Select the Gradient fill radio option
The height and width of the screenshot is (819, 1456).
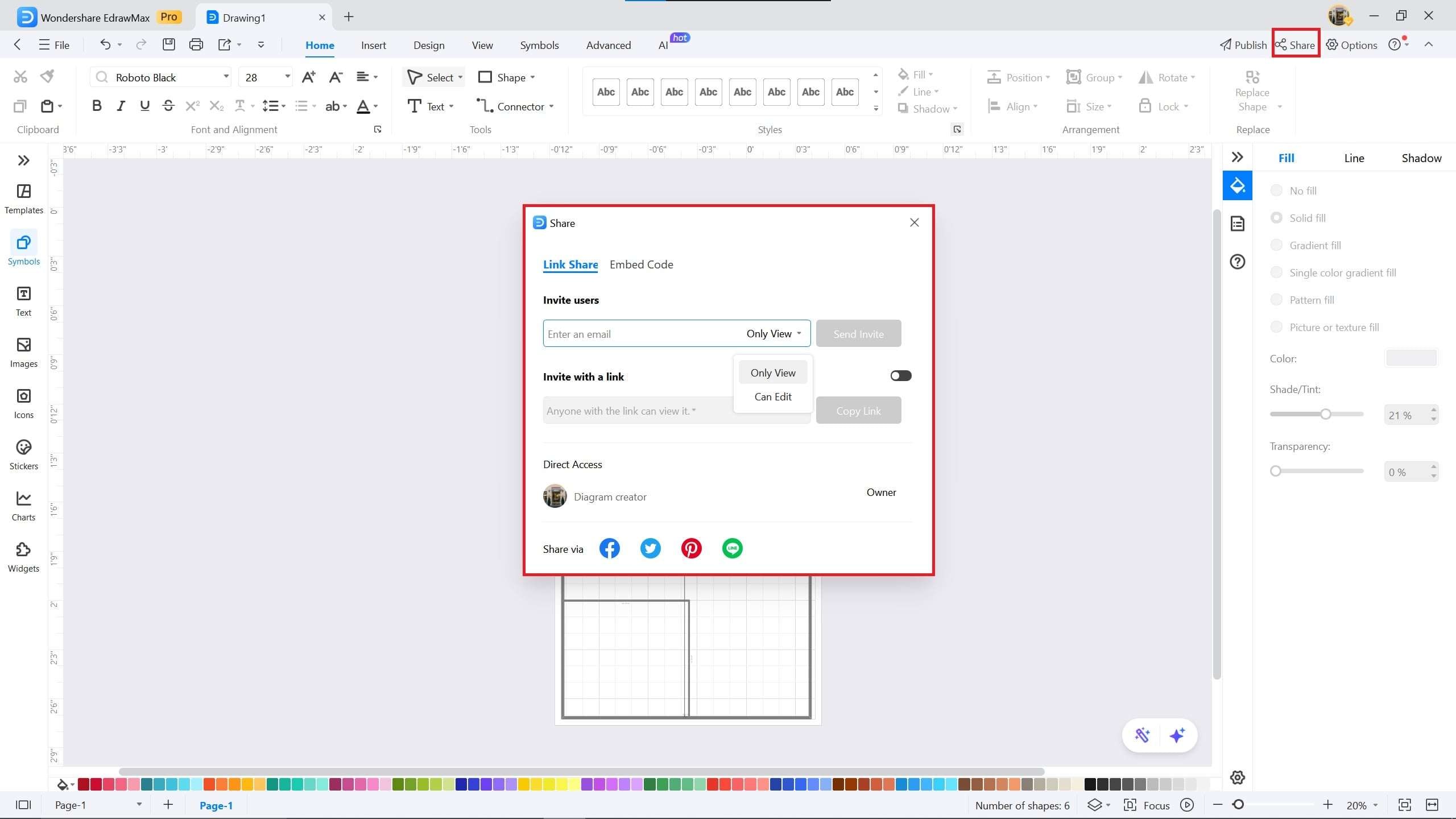[x=1276, y=245]
